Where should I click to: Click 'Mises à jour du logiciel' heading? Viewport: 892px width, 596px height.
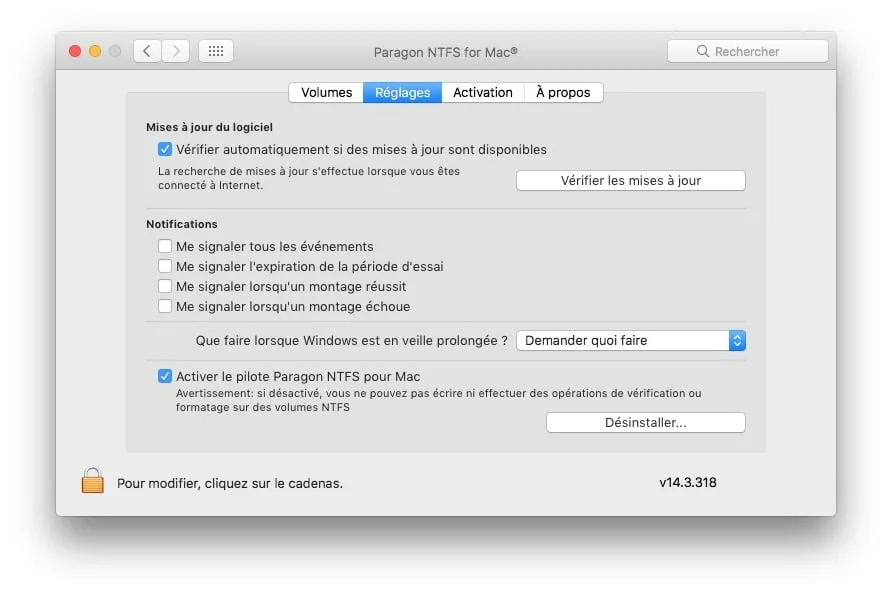click(209, 127)
